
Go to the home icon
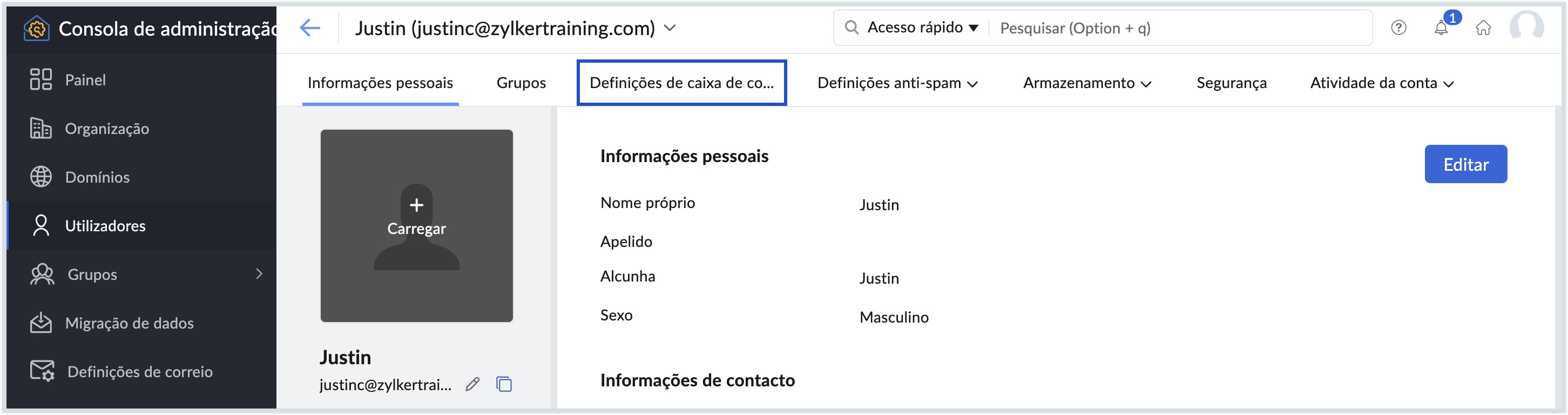coord(1483,28)
